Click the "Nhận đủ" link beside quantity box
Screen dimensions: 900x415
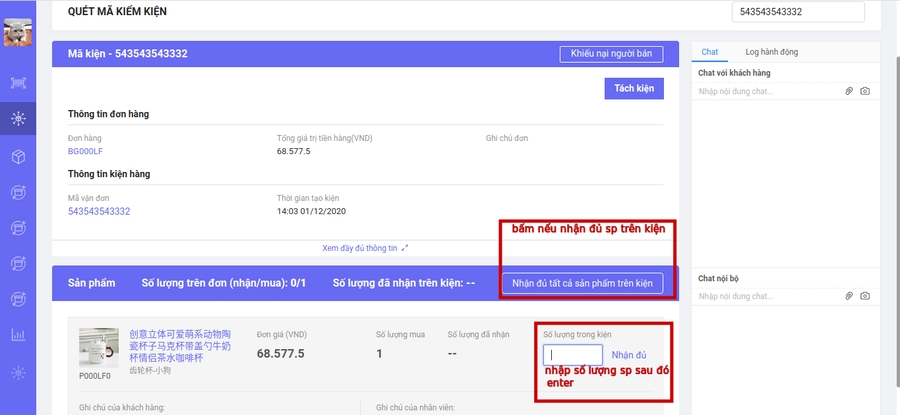pyautogui.click(x=629, y=355)
